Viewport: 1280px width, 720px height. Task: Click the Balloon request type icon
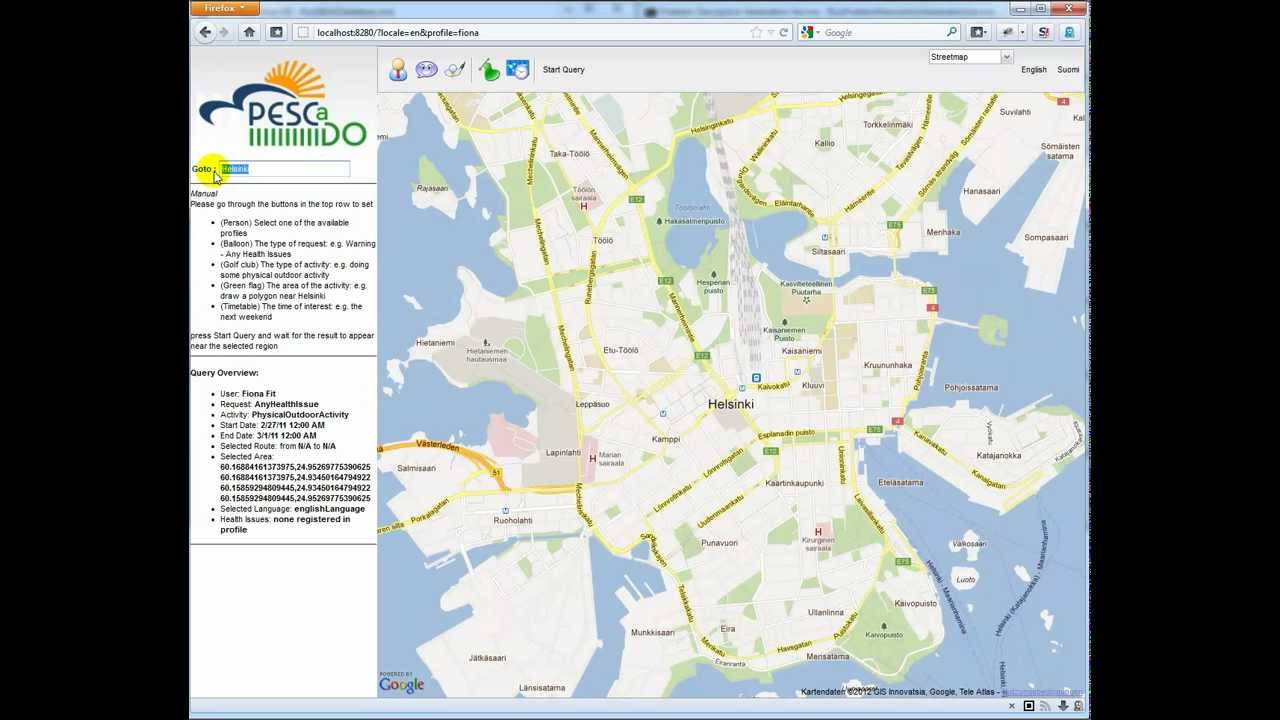[x=427, y=69]
